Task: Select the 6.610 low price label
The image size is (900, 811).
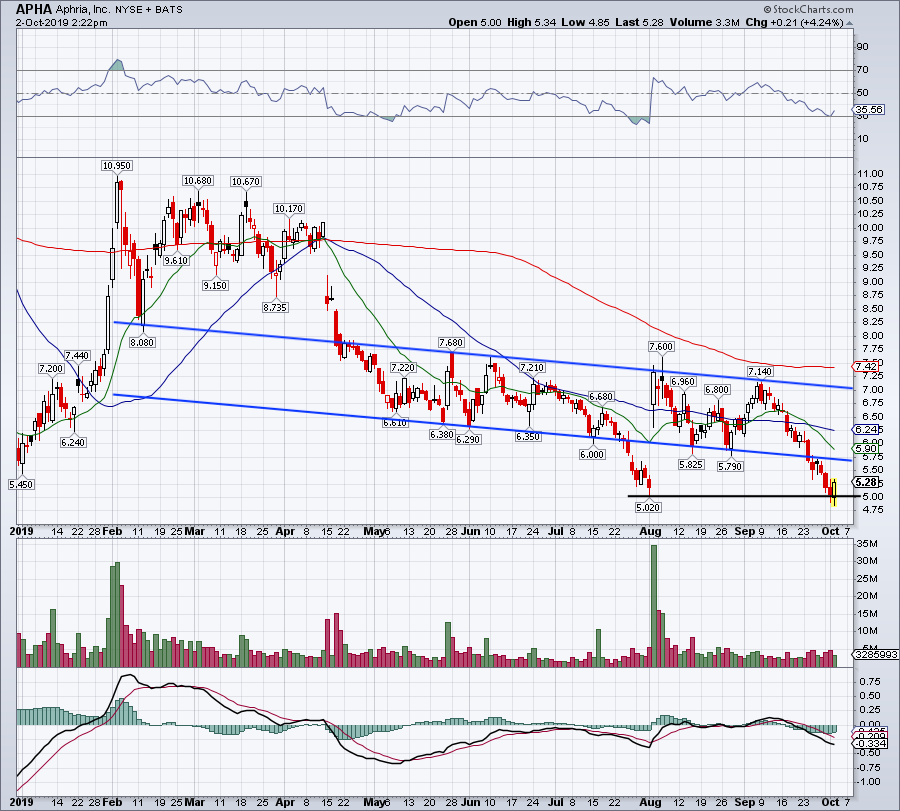Action: coord(395,422)
